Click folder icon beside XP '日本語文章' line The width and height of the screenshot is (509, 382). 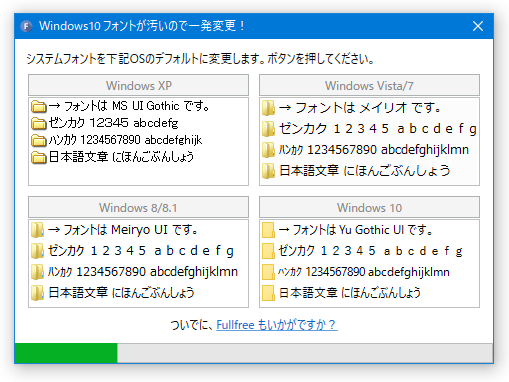[39, 157]
